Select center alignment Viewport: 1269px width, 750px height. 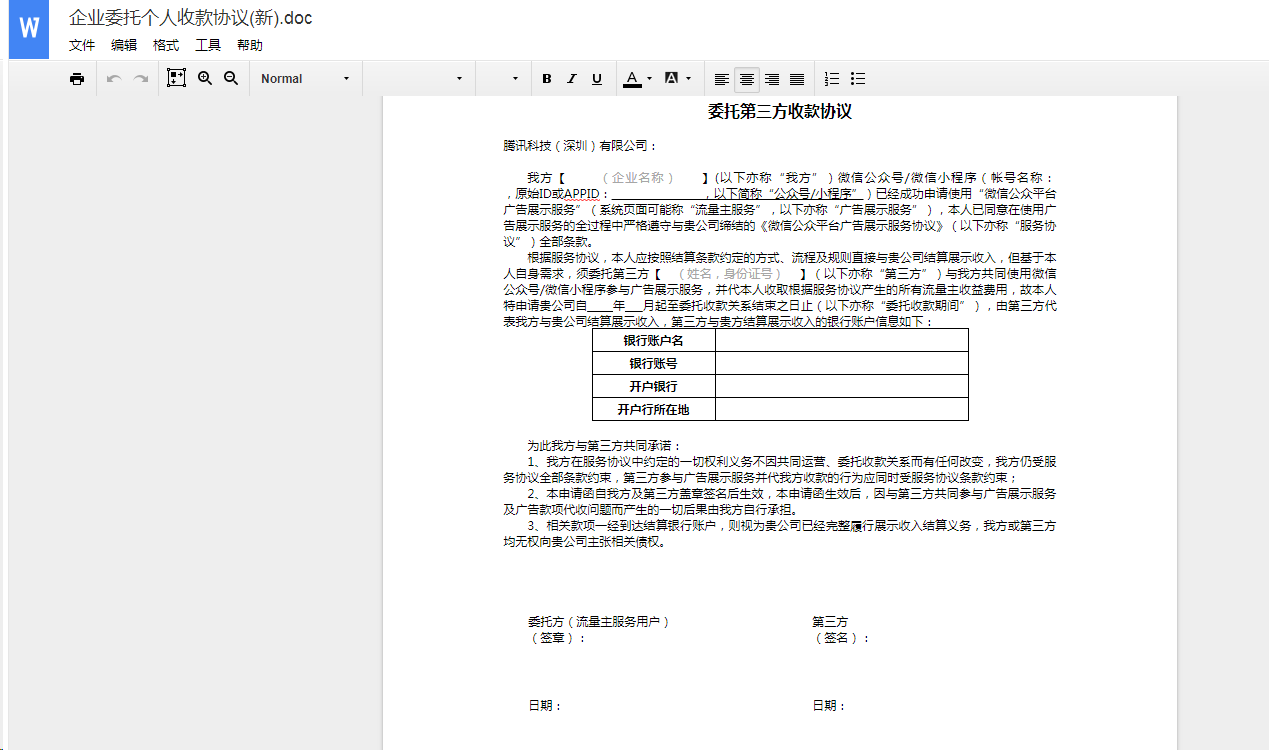point(747,79)
